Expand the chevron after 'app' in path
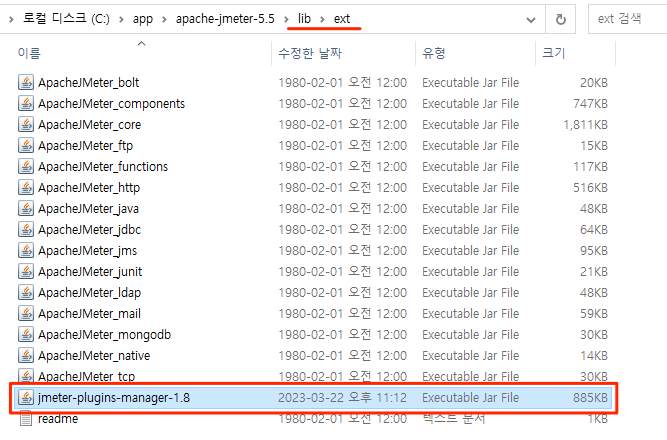Viewport: 667px width, 440px height. click(x=164, y=19)
